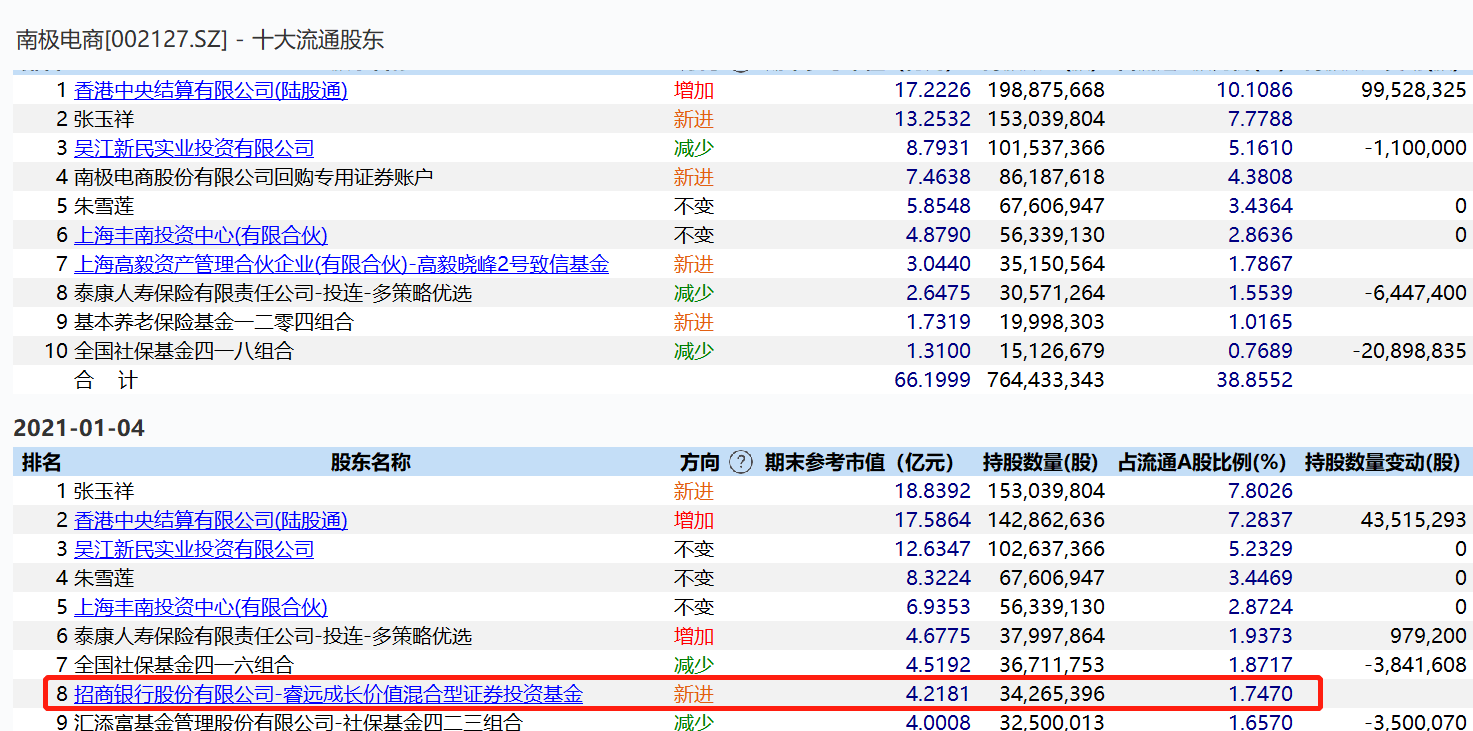The height and width of the screenshot is (731, 1473).
Task: Select the share change value -1,100,000
Action: pos(1415,148)
